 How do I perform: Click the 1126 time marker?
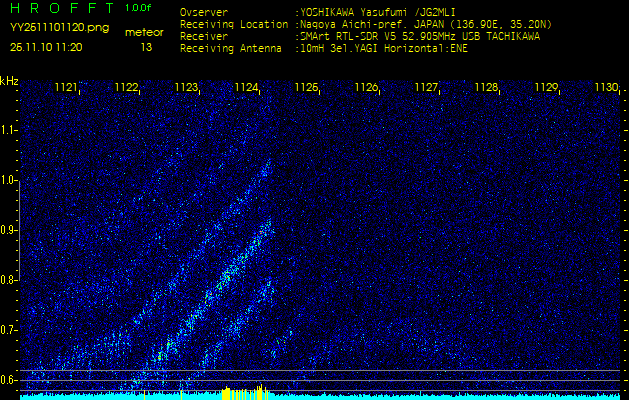(366, 87)
